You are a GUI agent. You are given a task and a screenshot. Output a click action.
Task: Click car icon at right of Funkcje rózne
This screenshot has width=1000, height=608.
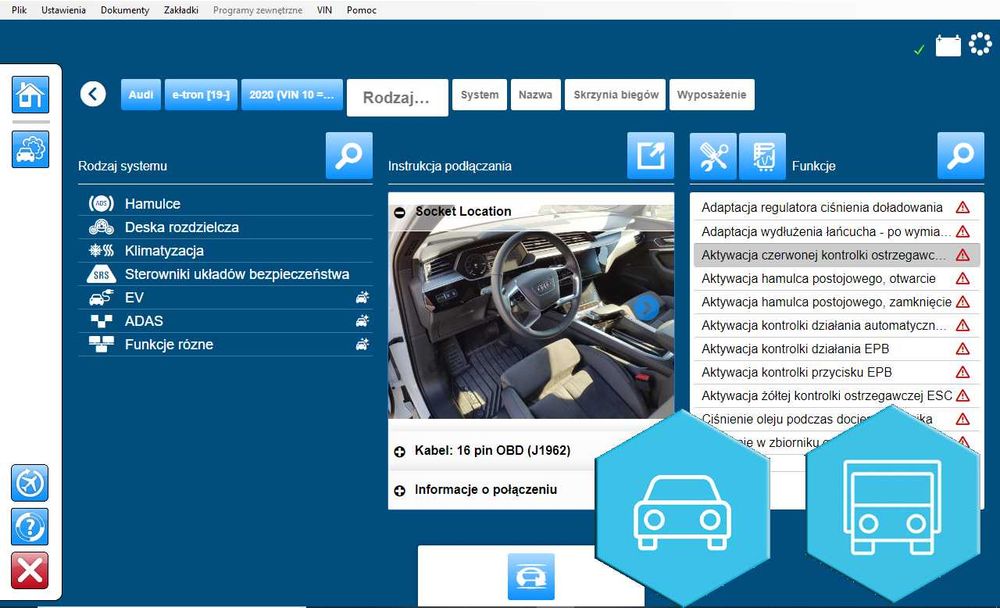point(362,345)
